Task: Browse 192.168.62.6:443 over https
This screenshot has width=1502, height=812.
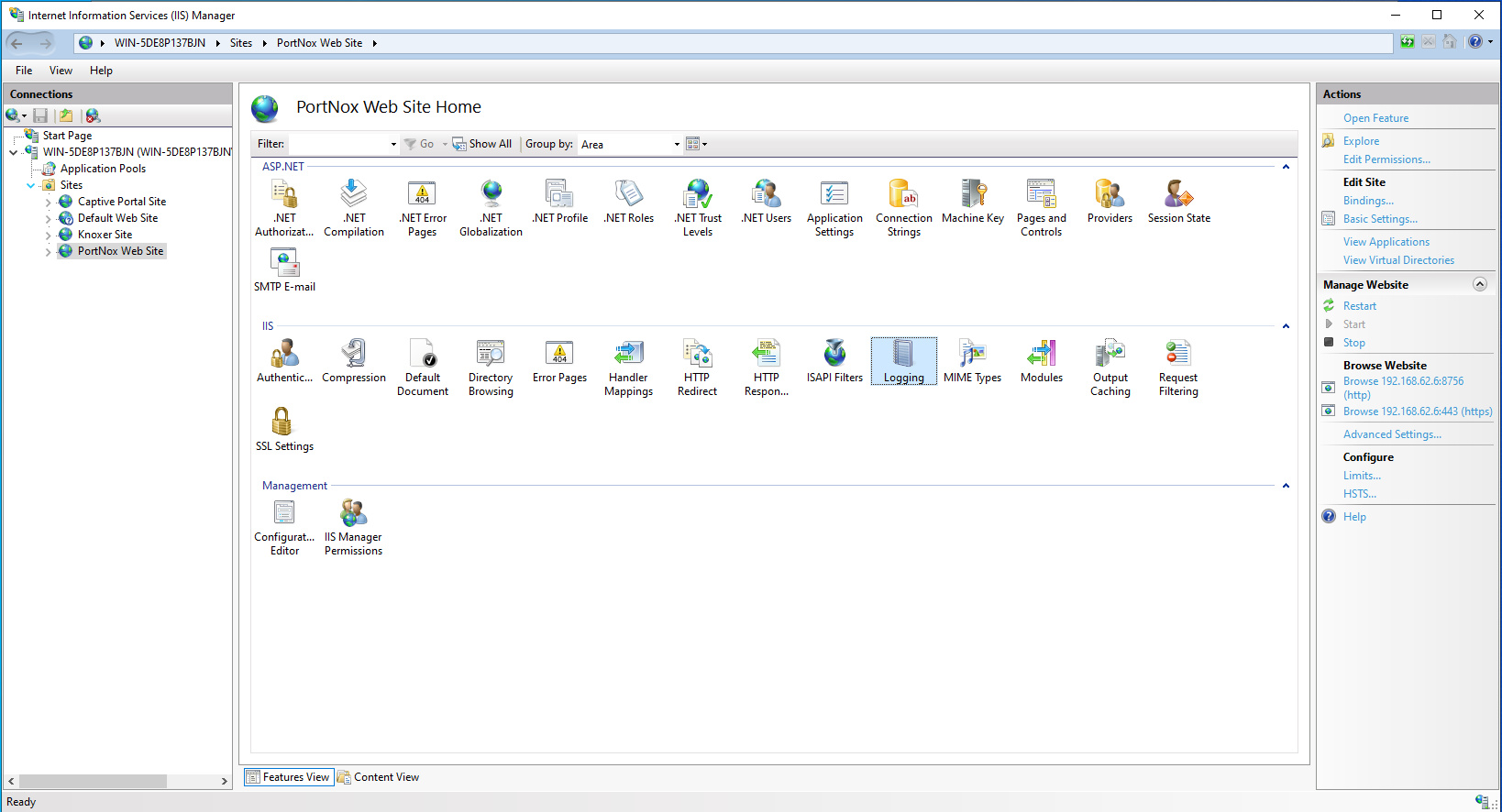Action: point(1418,411)
